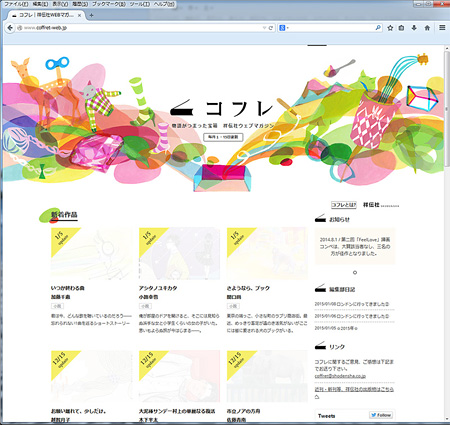Open the URL history dropdown arrow
450x425 pixels.
point(264,28)
